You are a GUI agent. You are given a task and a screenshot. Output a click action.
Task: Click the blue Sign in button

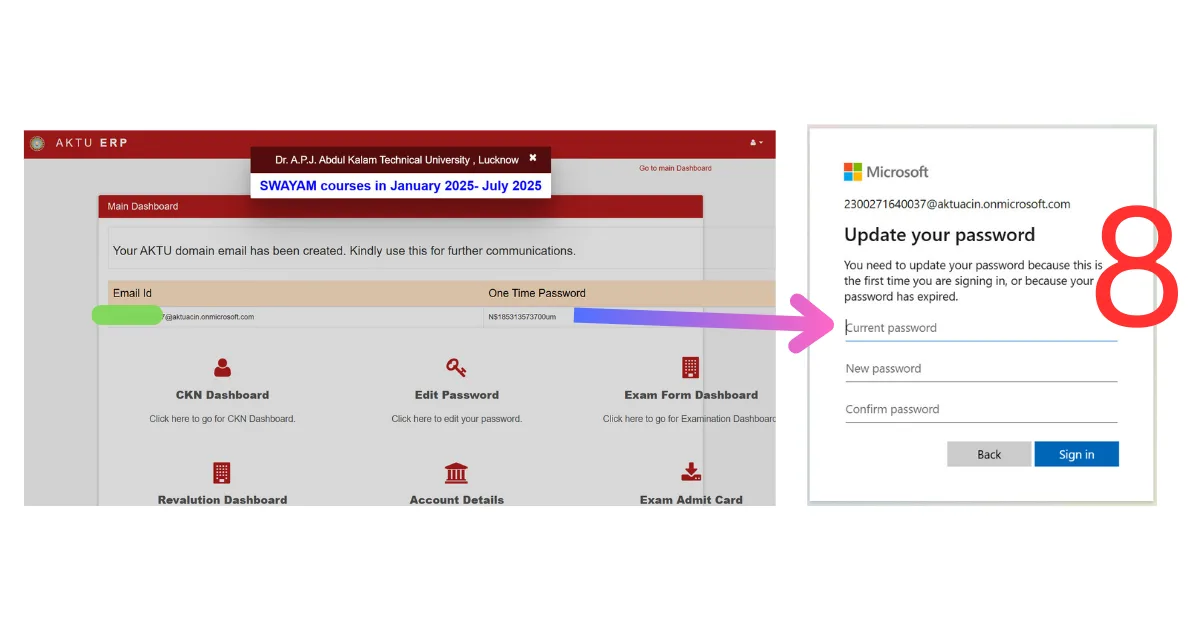click(1076, 454)
